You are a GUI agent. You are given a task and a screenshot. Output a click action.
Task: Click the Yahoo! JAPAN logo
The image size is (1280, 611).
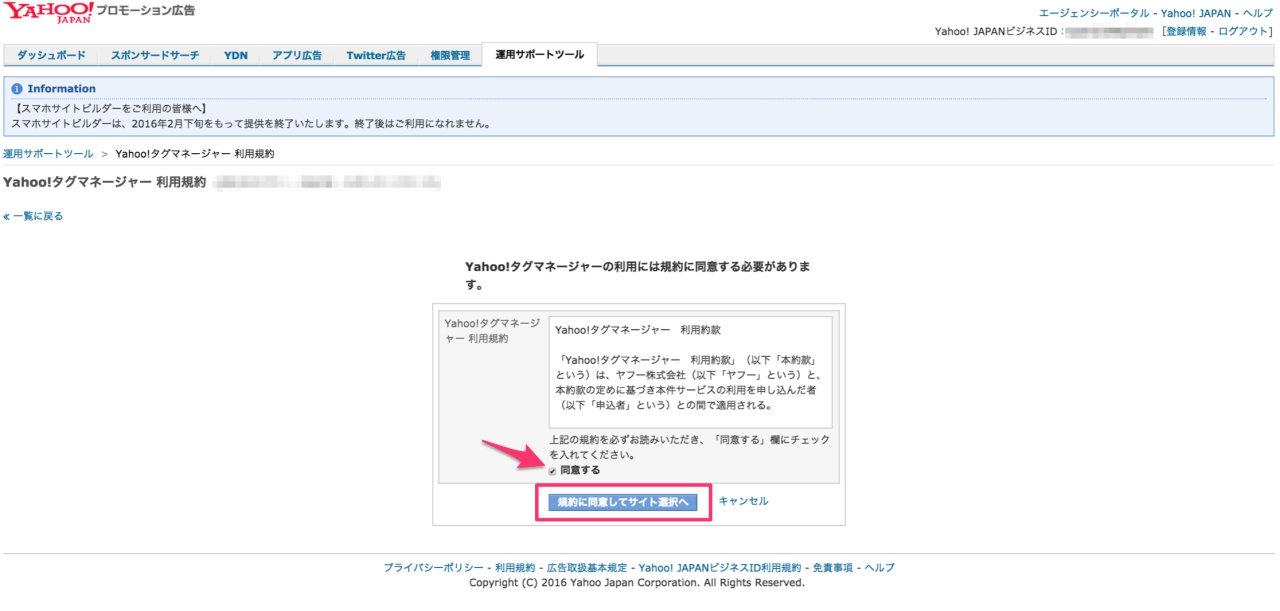tap(48, 13)
